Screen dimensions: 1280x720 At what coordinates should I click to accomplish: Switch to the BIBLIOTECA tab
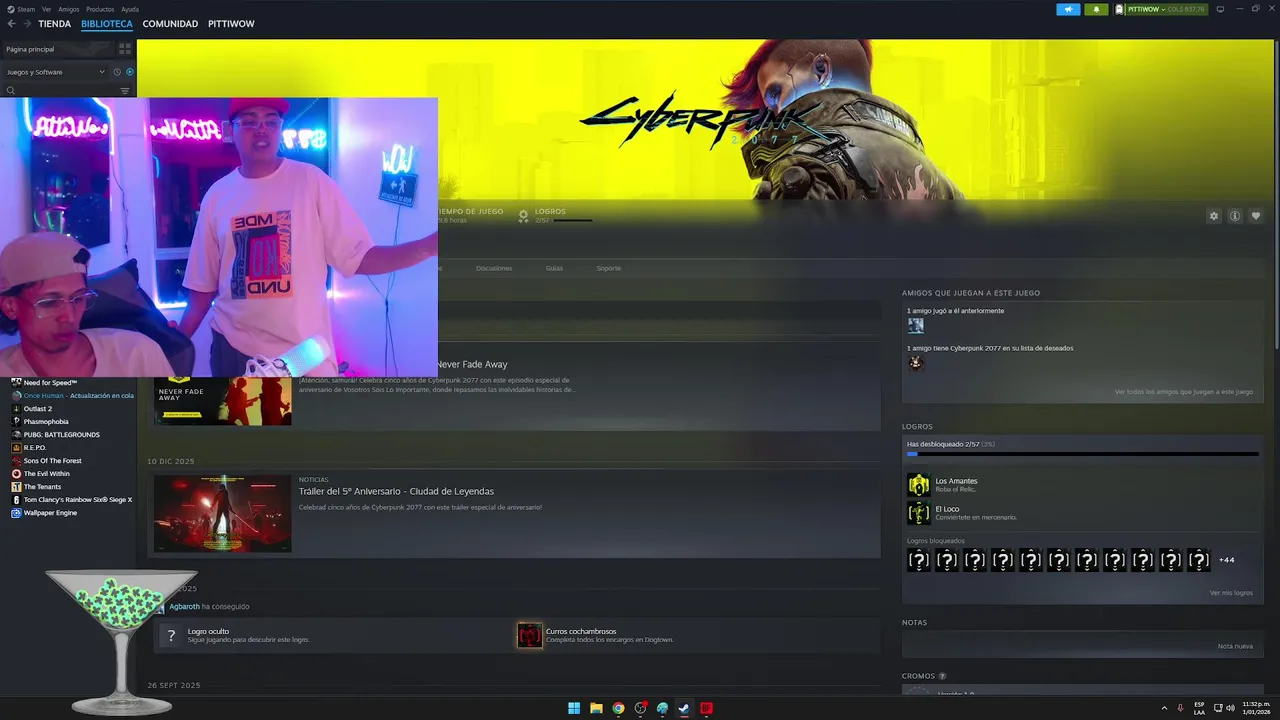pos(107,24)
